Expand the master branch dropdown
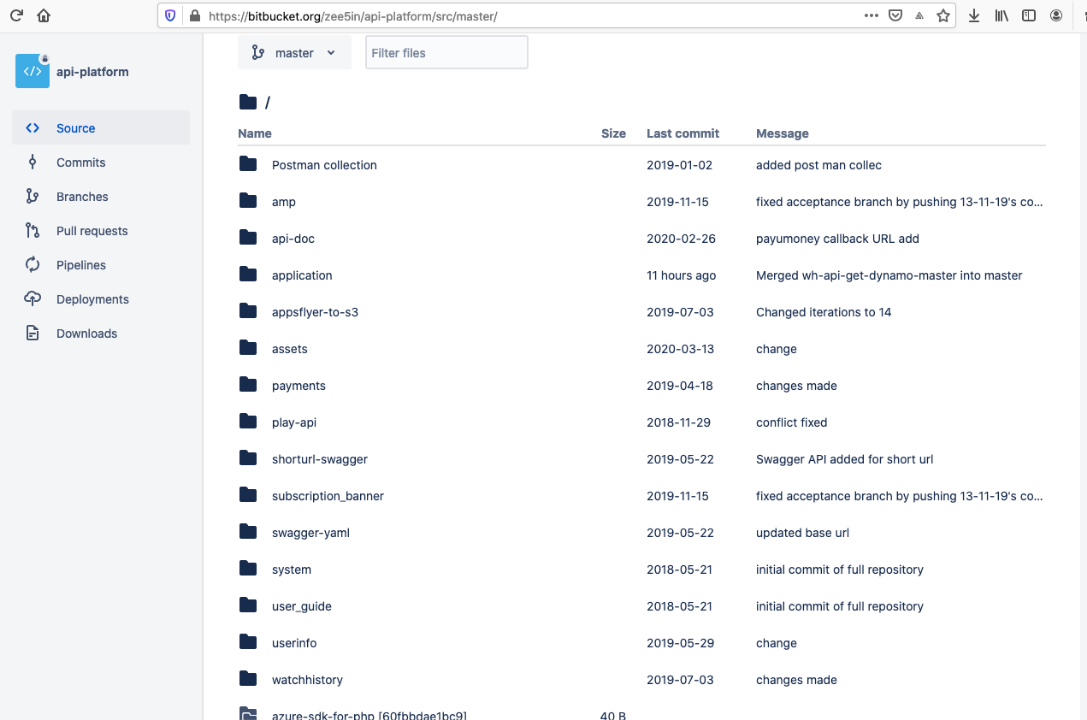This screenshot has width=1087, height=720. coord(294,53)
